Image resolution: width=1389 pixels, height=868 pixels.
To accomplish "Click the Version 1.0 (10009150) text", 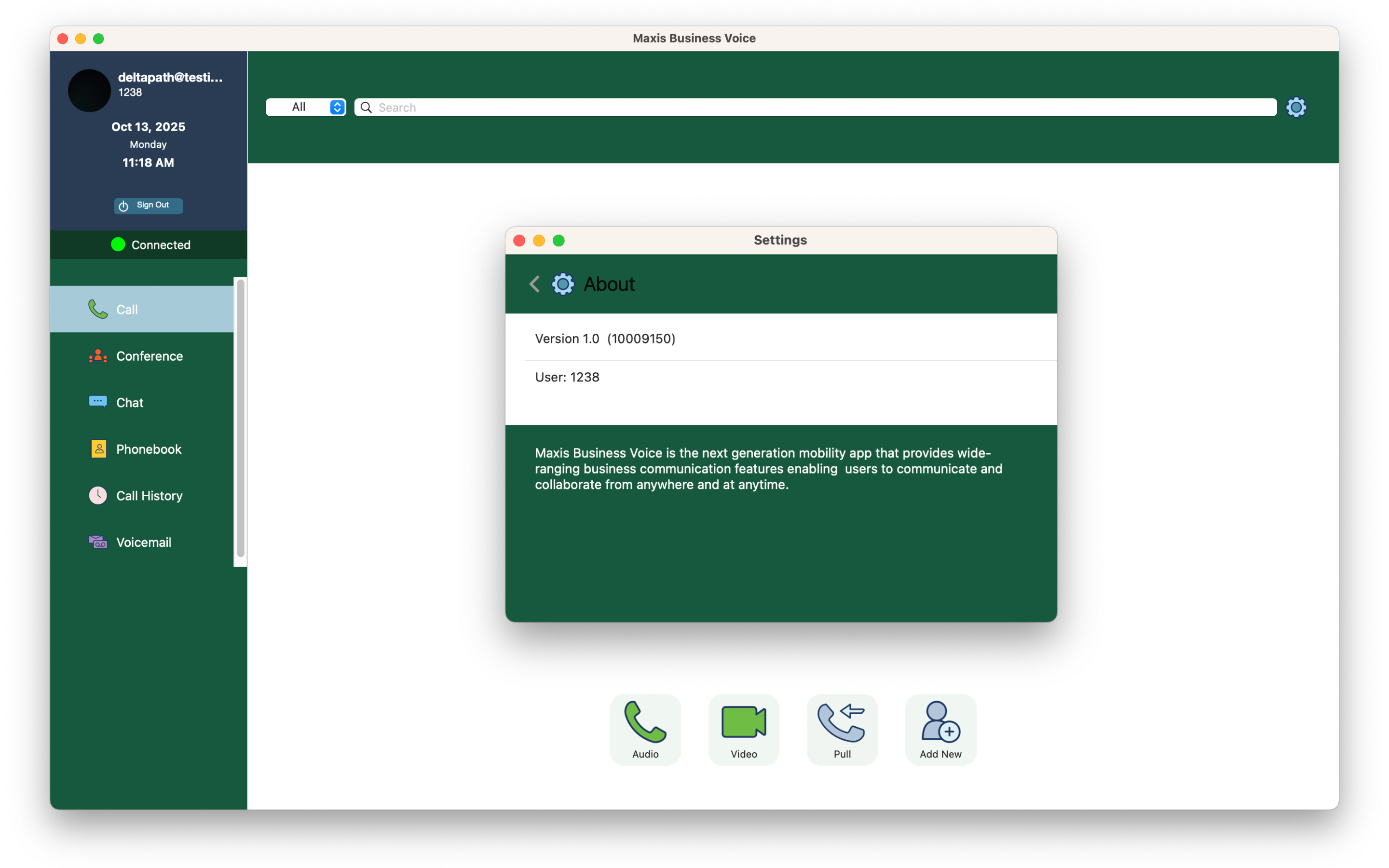I will point(605,339).
